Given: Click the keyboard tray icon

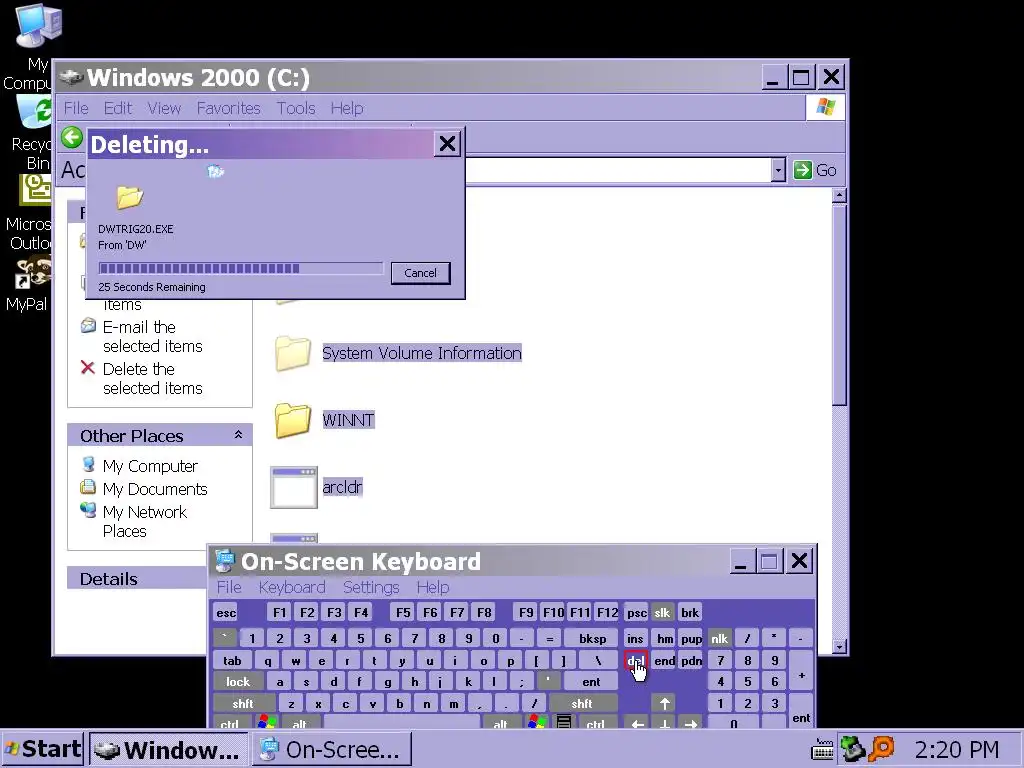Looking at the screenshot, I should [x=822, y=749].
